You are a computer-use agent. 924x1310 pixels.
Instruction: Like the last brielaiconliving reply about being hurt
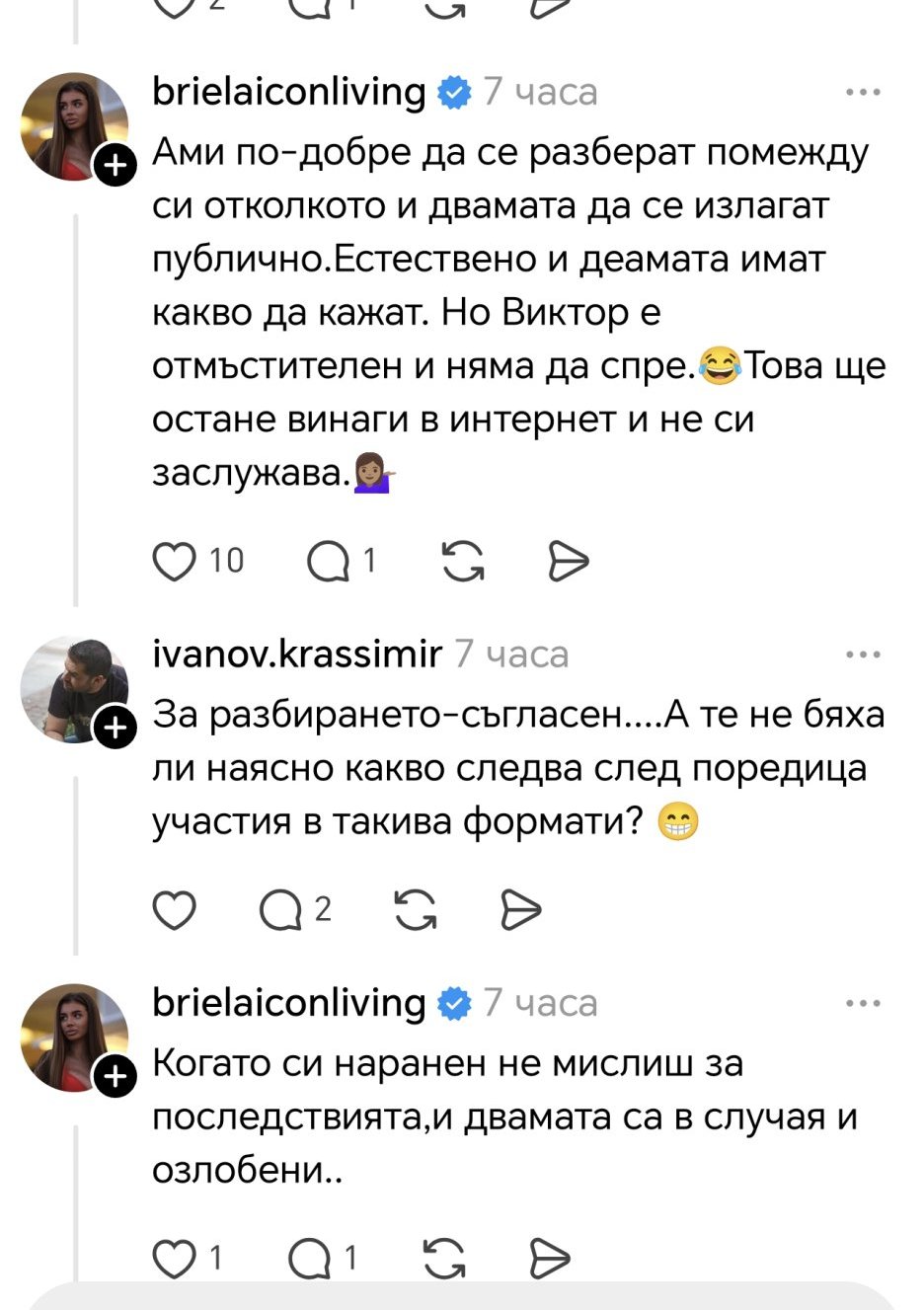pyautogui.click(x=176, y=1259)
